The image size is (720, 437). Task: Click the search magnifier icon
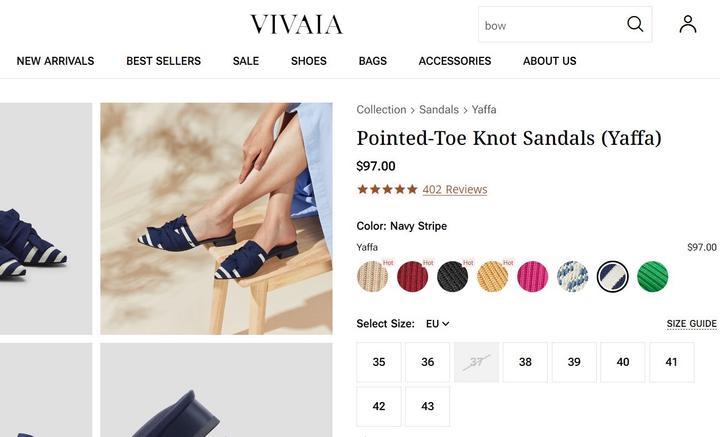pos(635,25)
